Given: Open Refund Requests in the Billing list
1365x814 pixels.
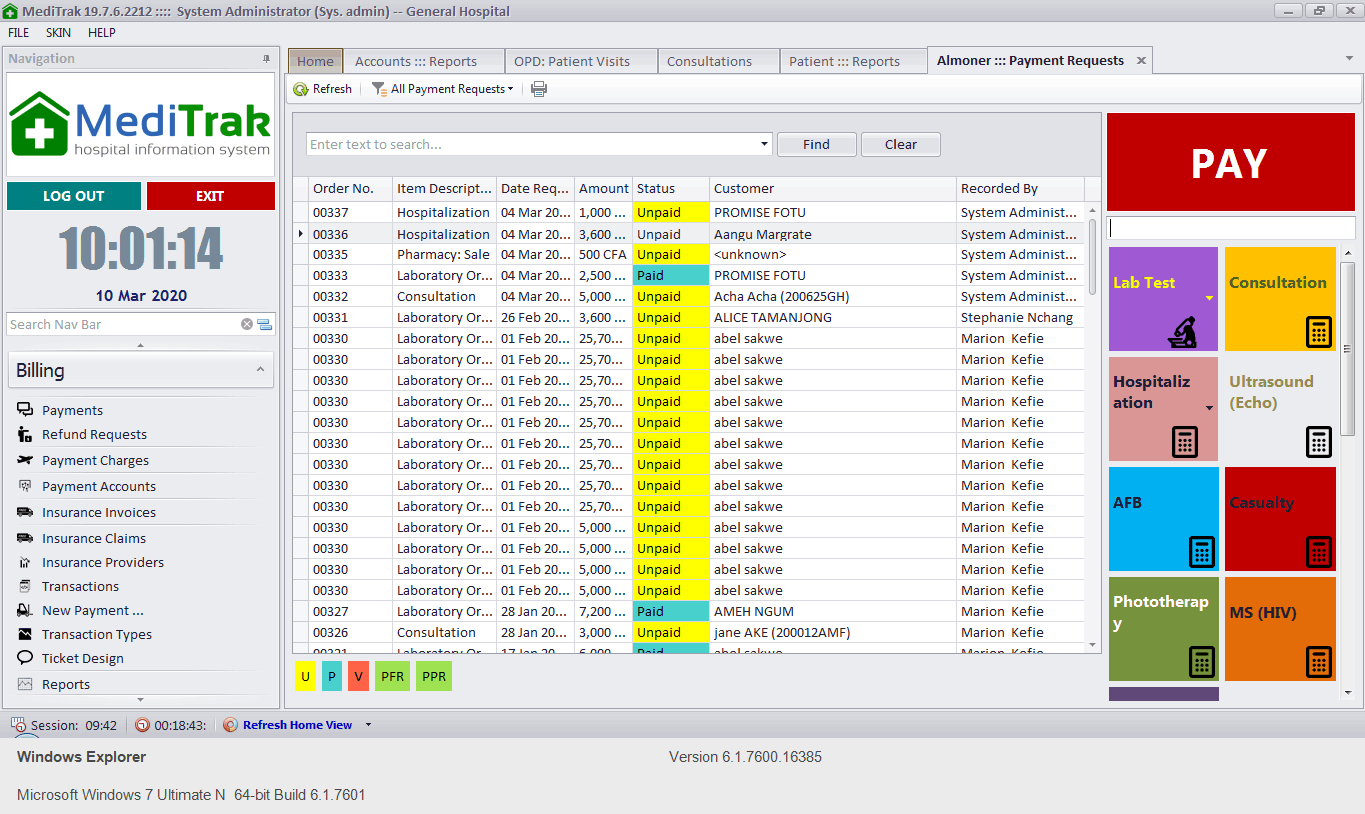Looking at the screenshot, I should pyautogui.click(x=94, y=434).
